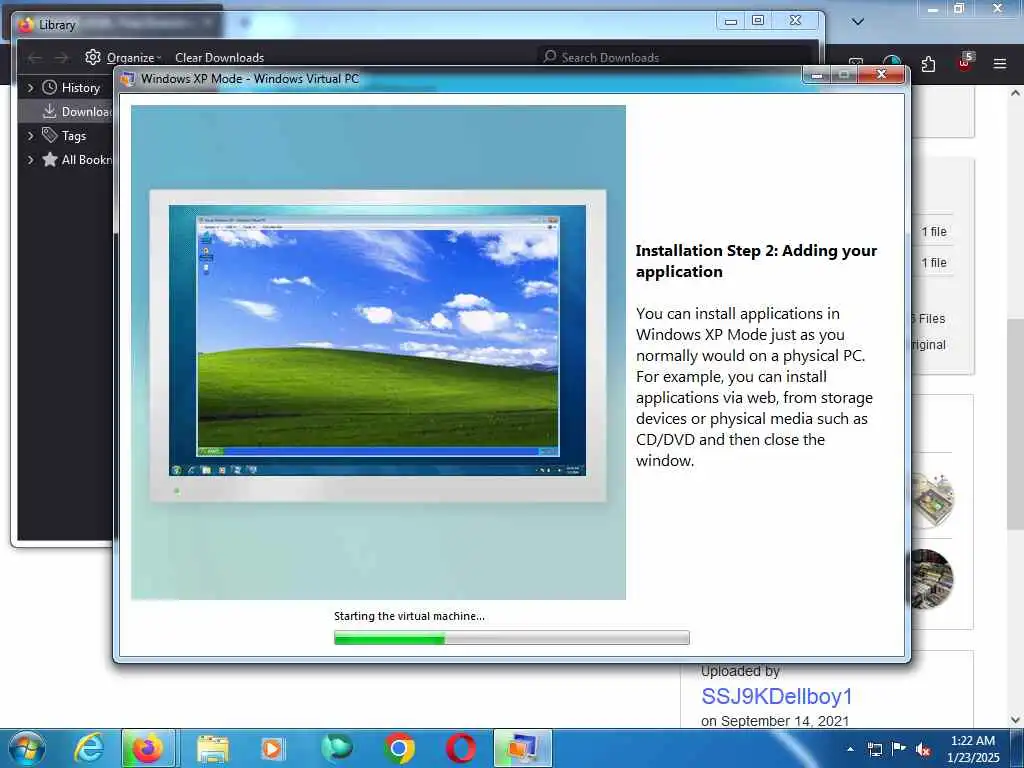Click the back arrow in the Library toolbar

click(x=35, y=58)
